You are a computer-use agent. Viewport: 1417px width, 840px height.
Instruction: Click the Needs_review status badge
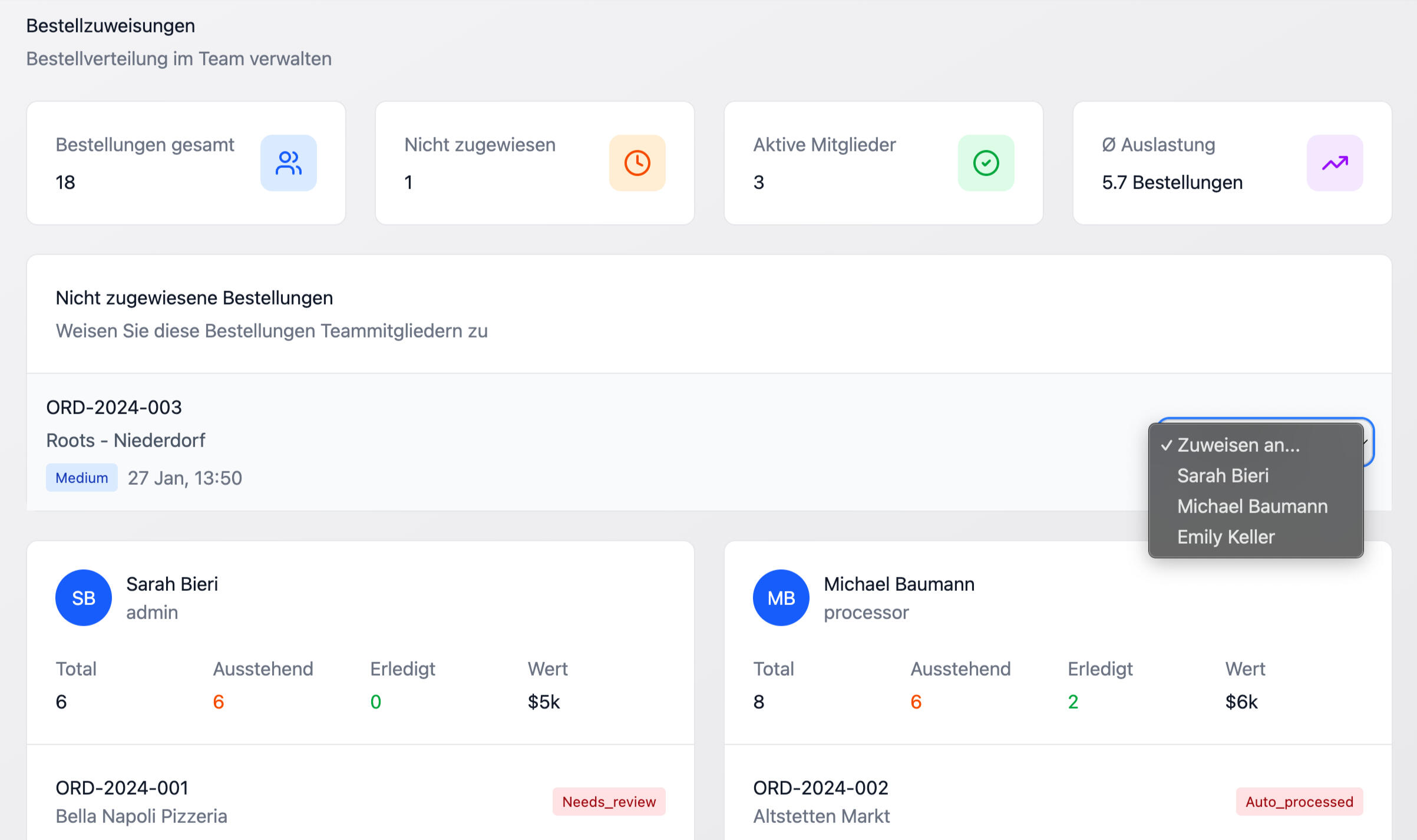(609, 802)
